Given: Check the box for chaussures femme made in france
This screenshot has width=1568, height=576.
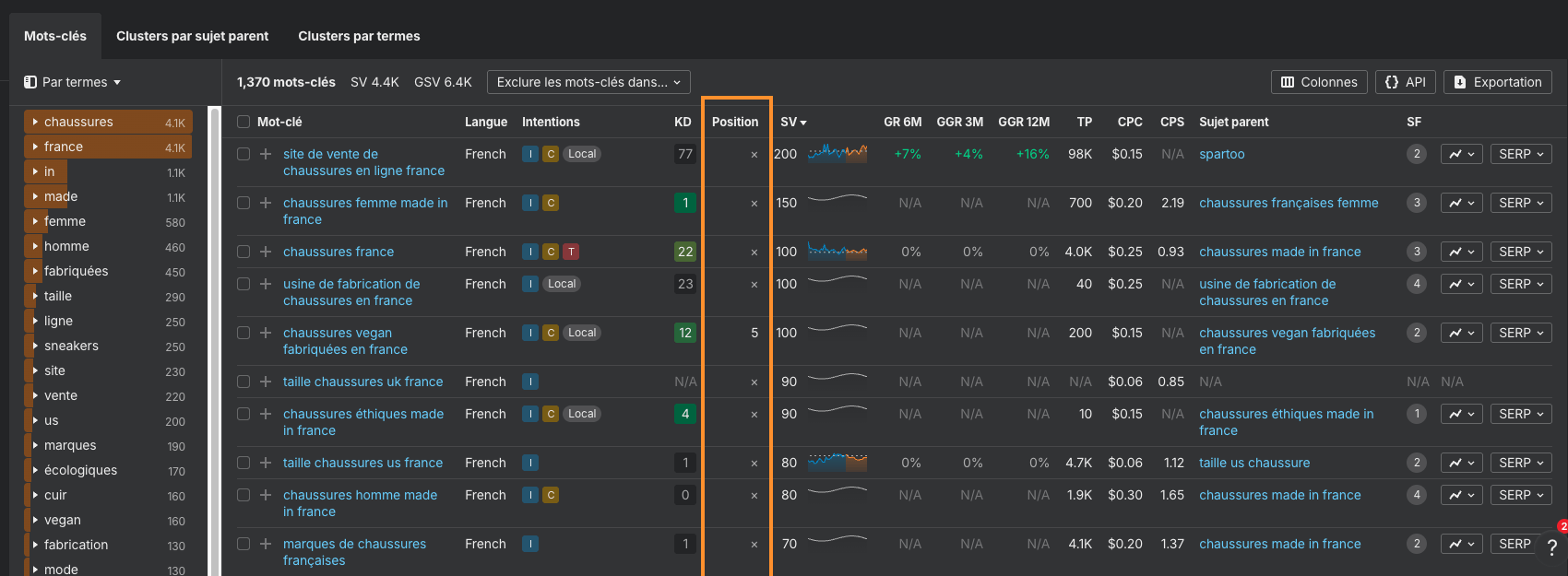Looking at the screenshot, I should click(244, 203).
